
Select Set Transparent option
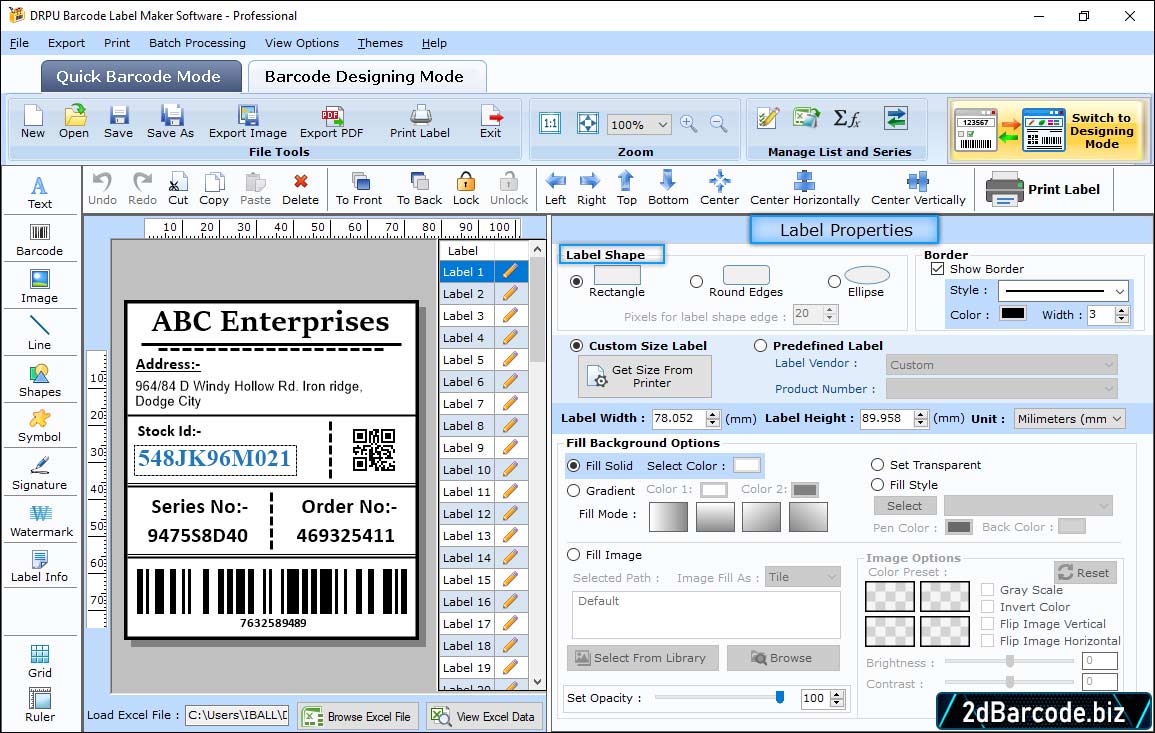tap(877, 465)
